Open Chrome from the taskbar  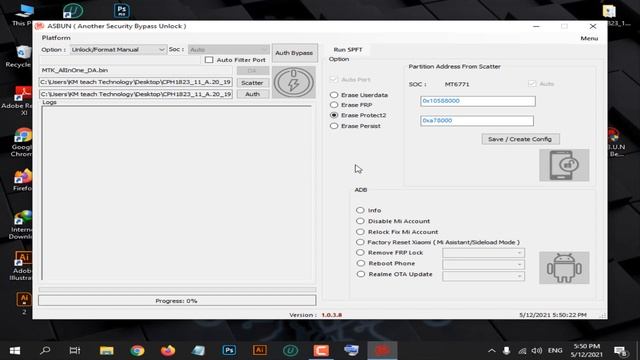tap(138, 351)
